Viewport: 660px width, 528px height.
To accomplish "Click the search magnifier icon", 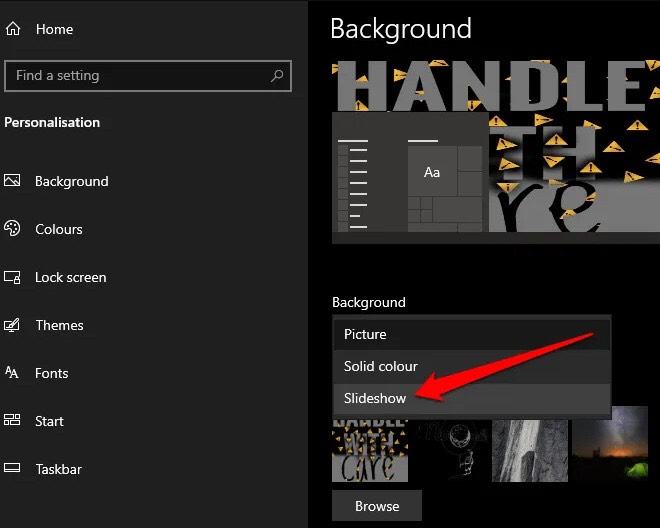I will point(277,76).
